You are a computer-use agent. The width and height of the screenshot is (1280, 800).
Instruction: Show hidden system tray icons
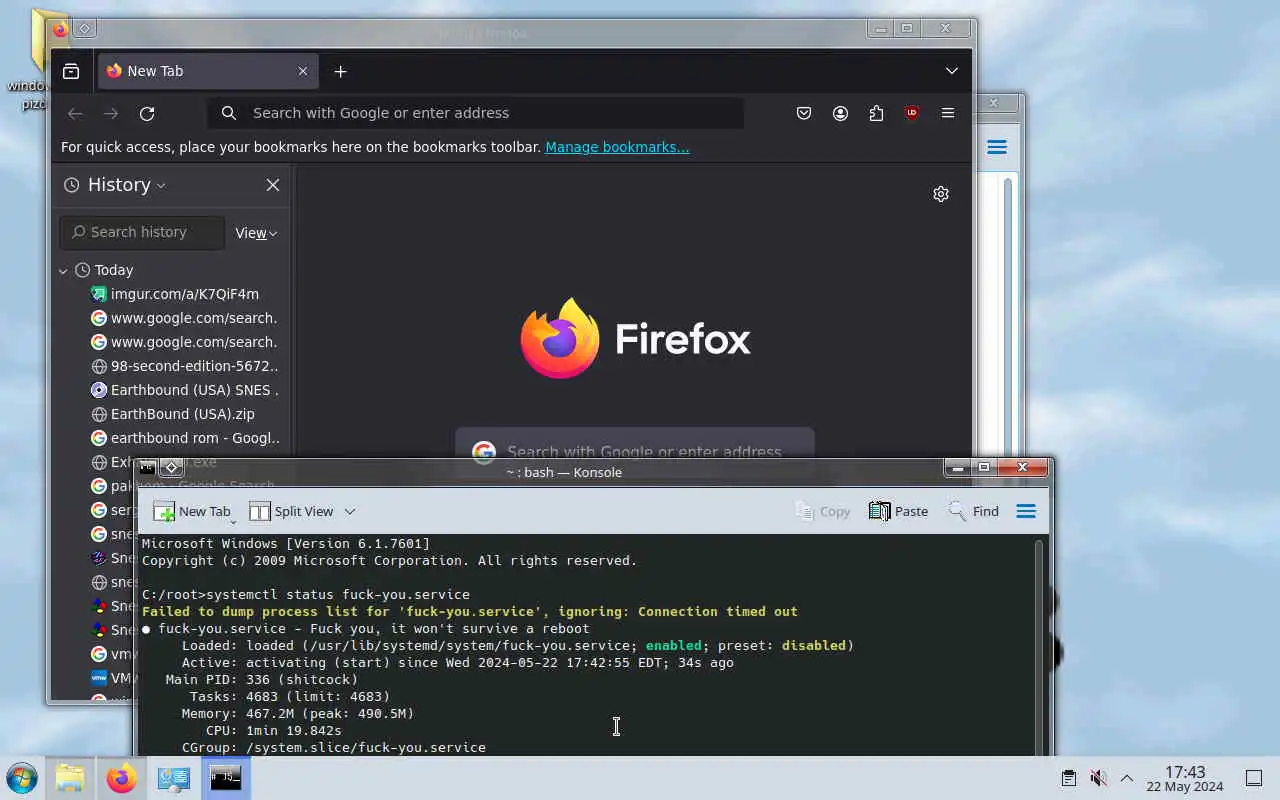pos(1127,778)
